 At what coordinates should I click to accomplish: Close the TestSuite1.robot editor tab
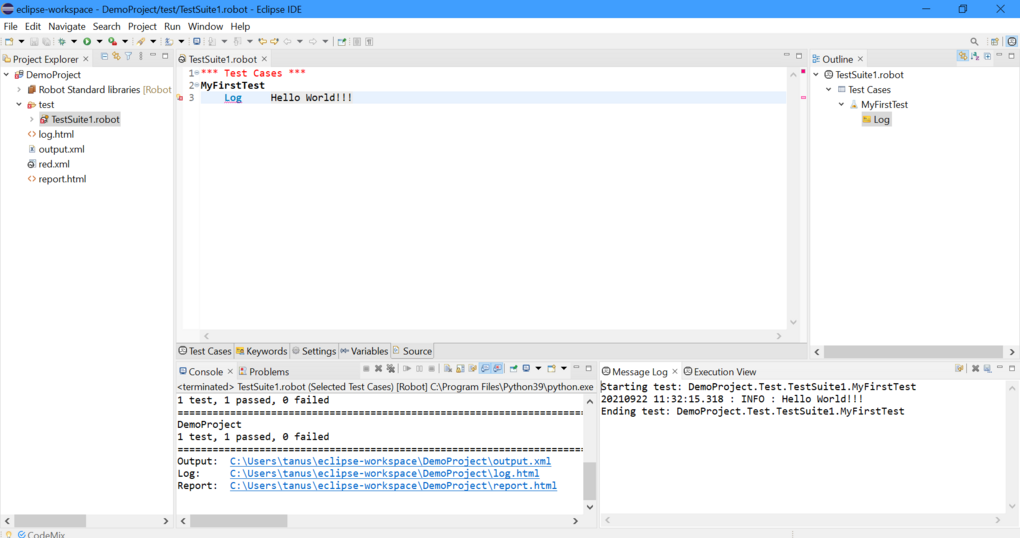[264, 59]
